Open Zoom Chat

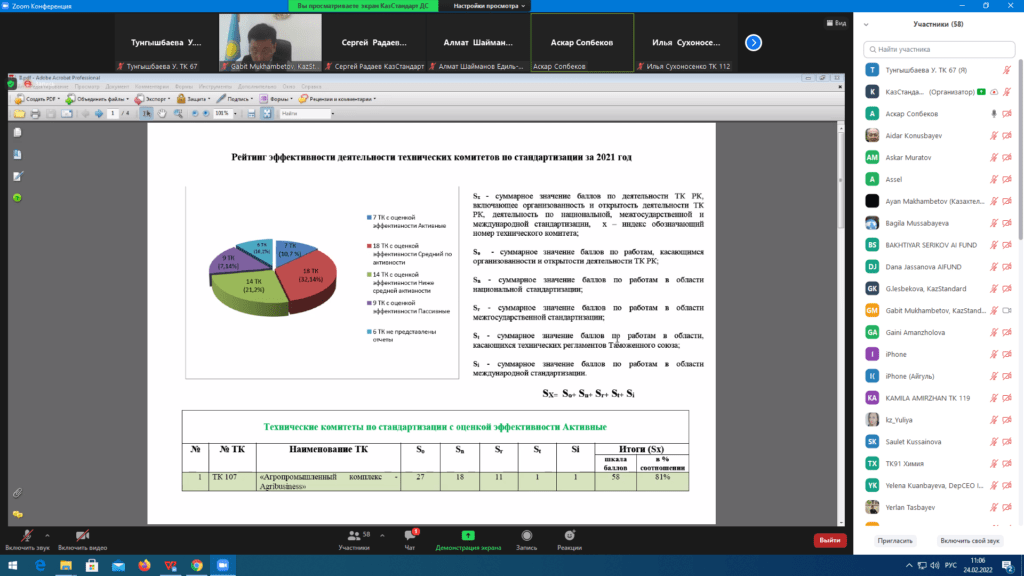click(x=410, y=540)
